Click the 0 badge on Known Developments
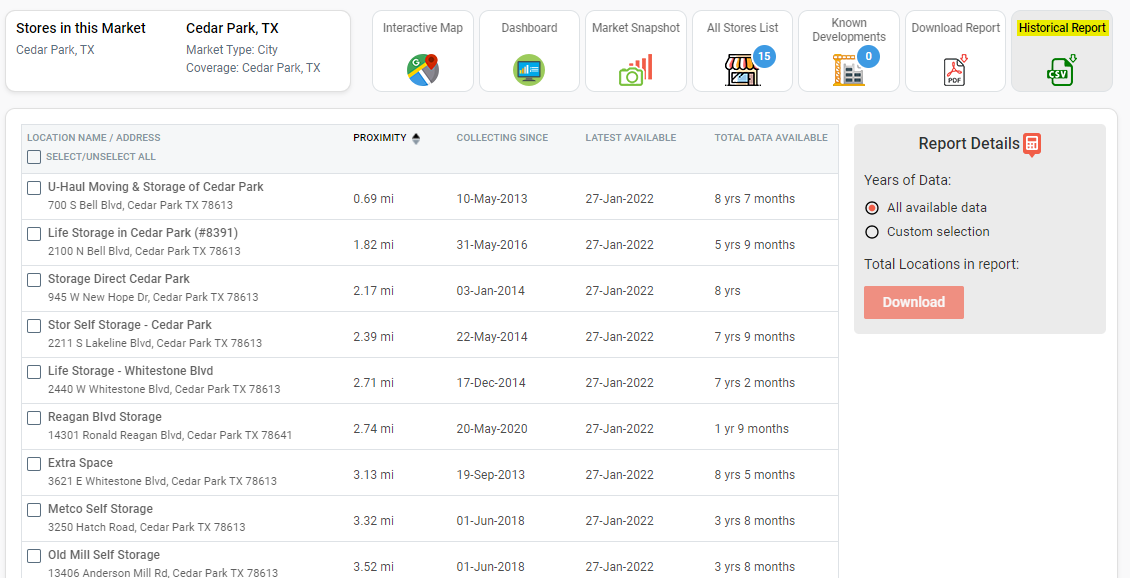Image resolution: width=1130 pixels, height=578 pixels. pyautogui.click(x=868, y=56)
